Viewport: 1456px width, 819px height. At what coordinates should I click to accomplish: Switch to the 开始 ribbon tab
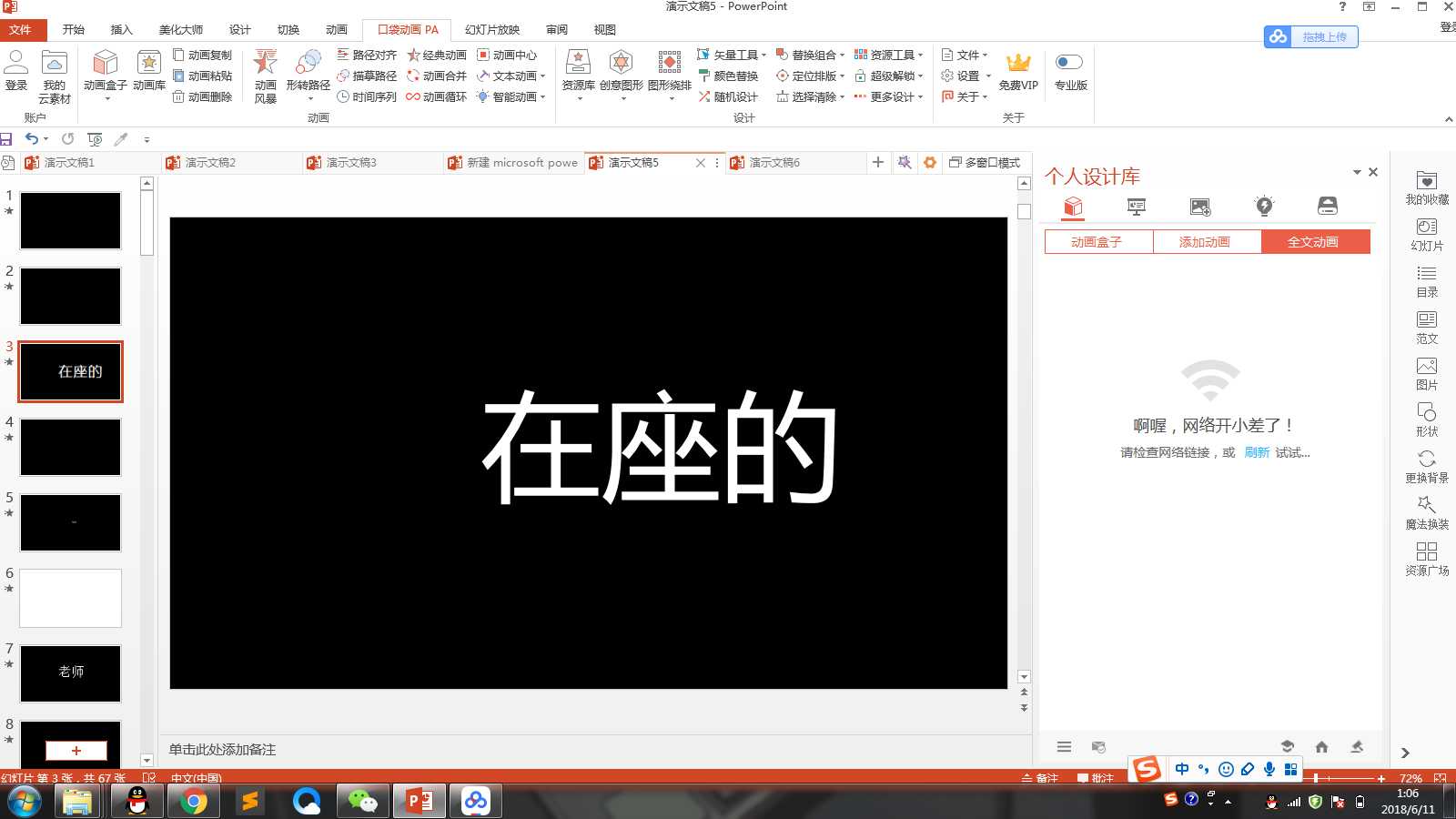click(x=74, y=30)
